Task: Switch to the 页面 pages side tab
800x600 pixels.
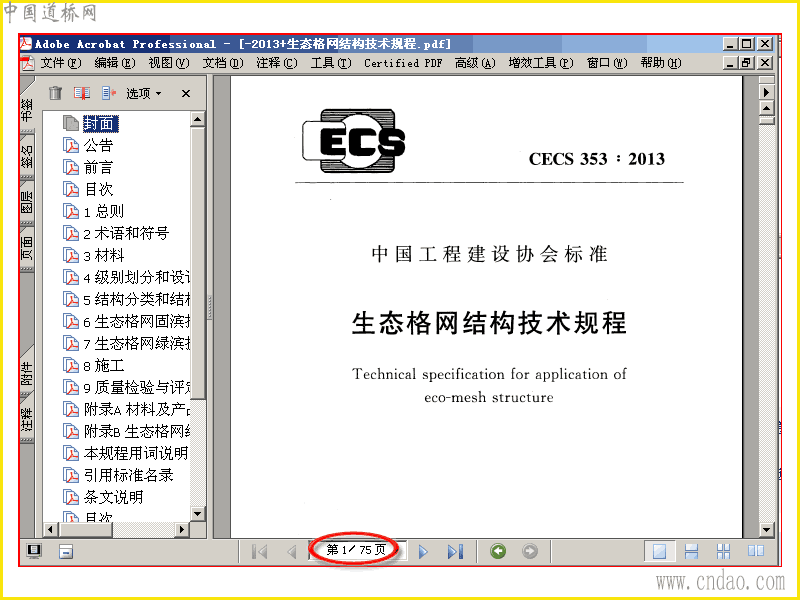Action: (x=27, y=248)
